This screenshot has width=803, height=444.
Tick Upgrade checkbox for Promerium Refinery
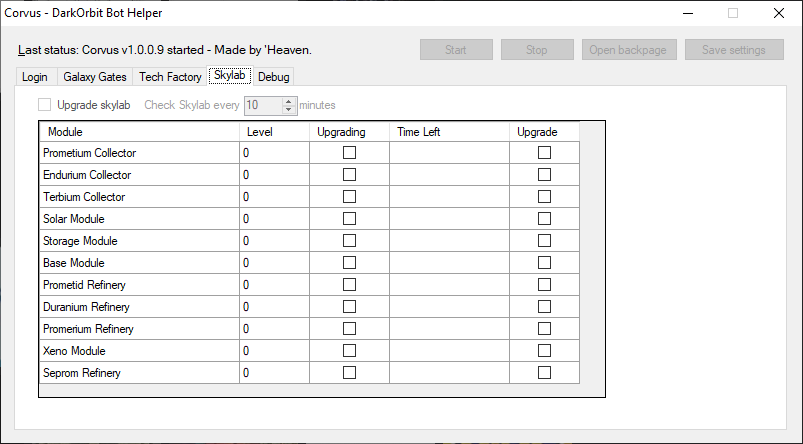click(544, 329)
